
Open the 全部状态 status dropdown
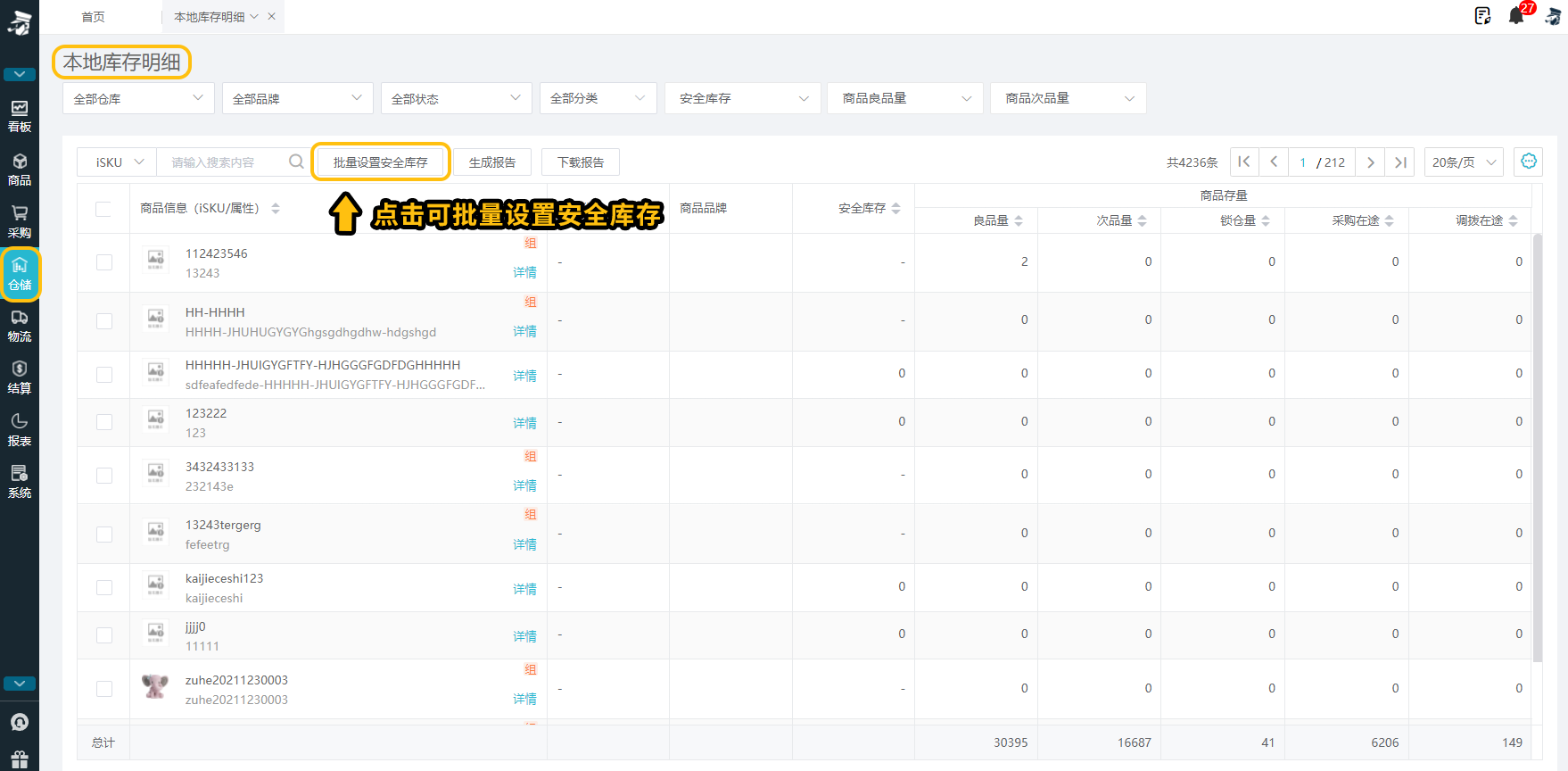coord(456,98)
